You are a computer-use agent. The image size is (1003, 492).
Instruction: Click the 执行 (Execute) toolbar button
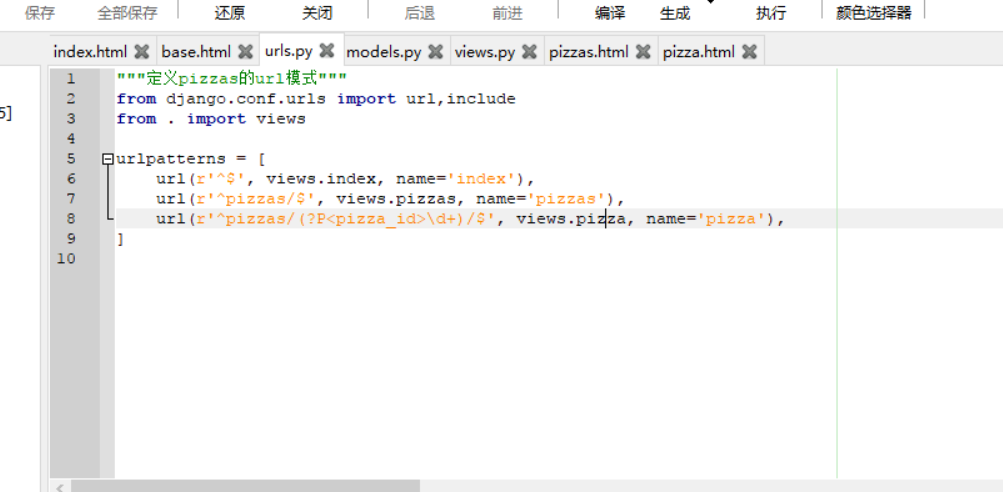[771, 13]
